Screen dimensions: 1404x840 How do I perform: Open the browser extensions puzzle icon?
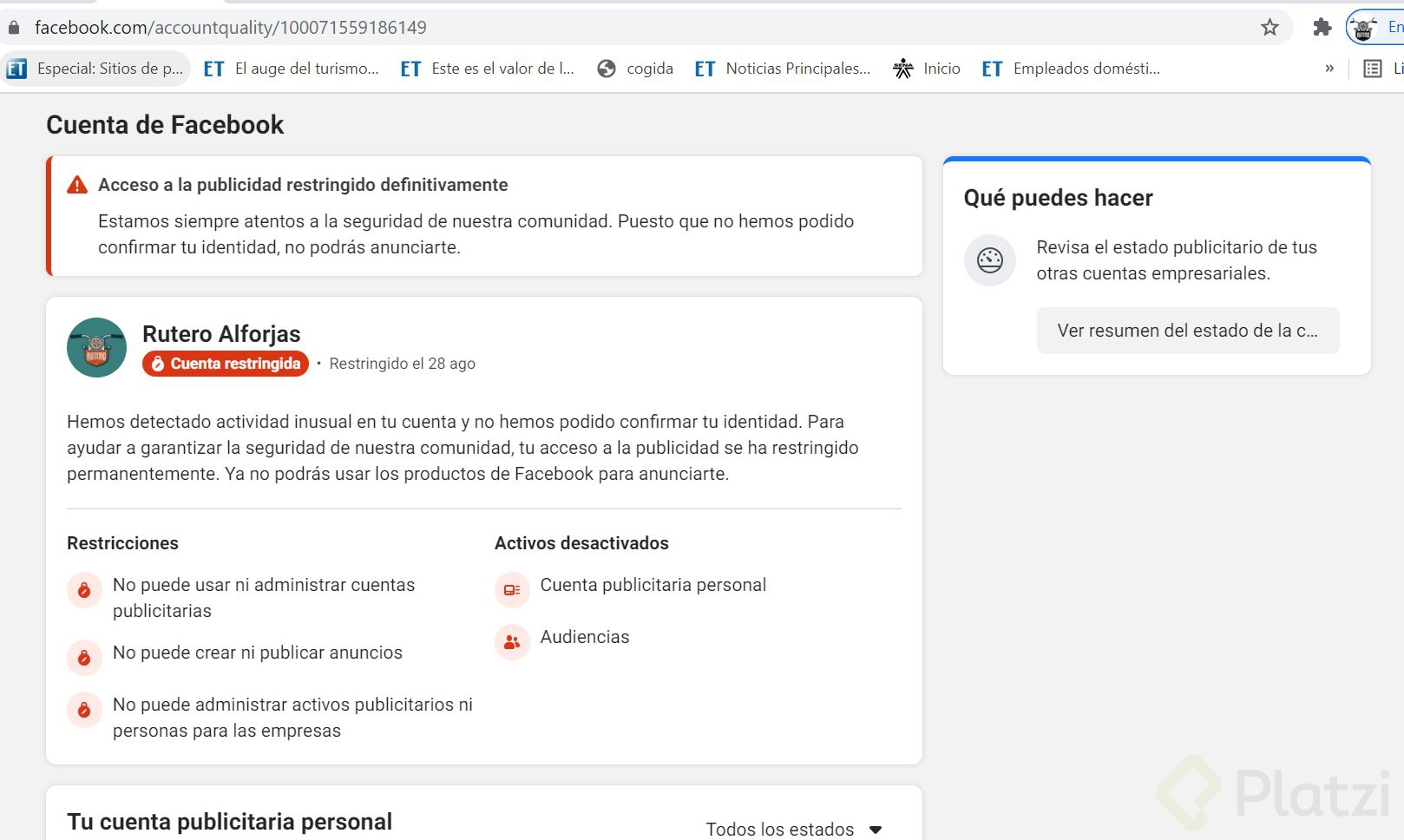pos(1323,27)
